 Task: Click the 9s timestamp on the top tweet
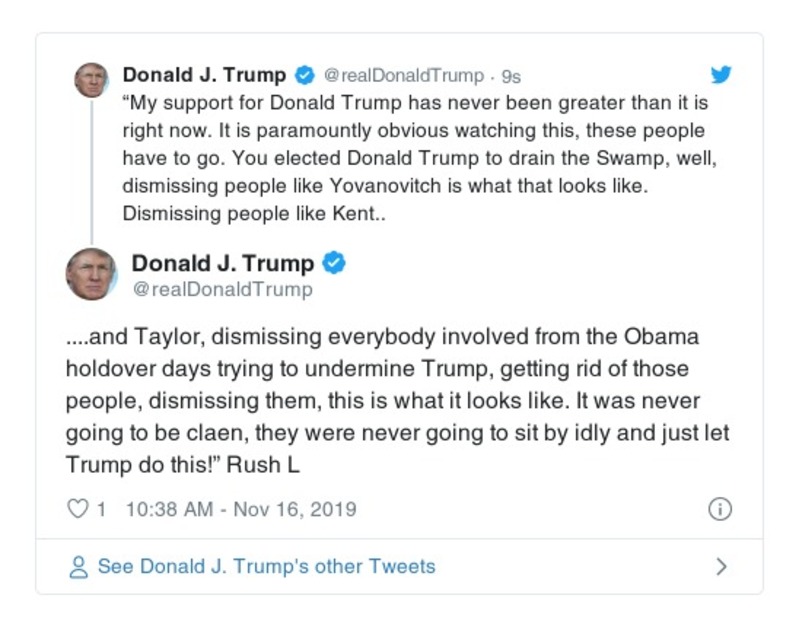[x=511, y=76]
